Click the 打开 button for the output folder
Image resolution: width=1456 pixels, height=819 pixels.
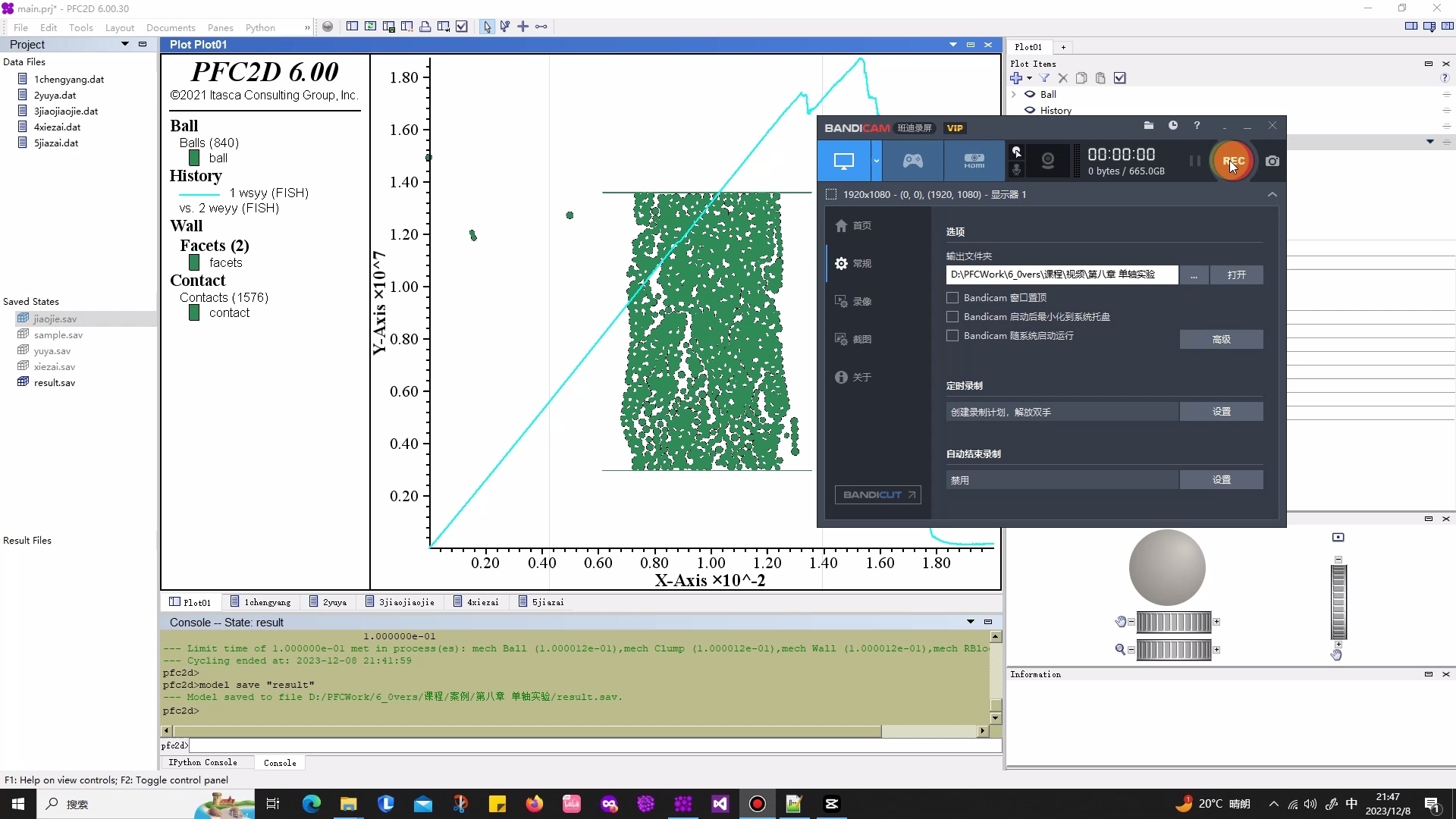[1236, 275]
